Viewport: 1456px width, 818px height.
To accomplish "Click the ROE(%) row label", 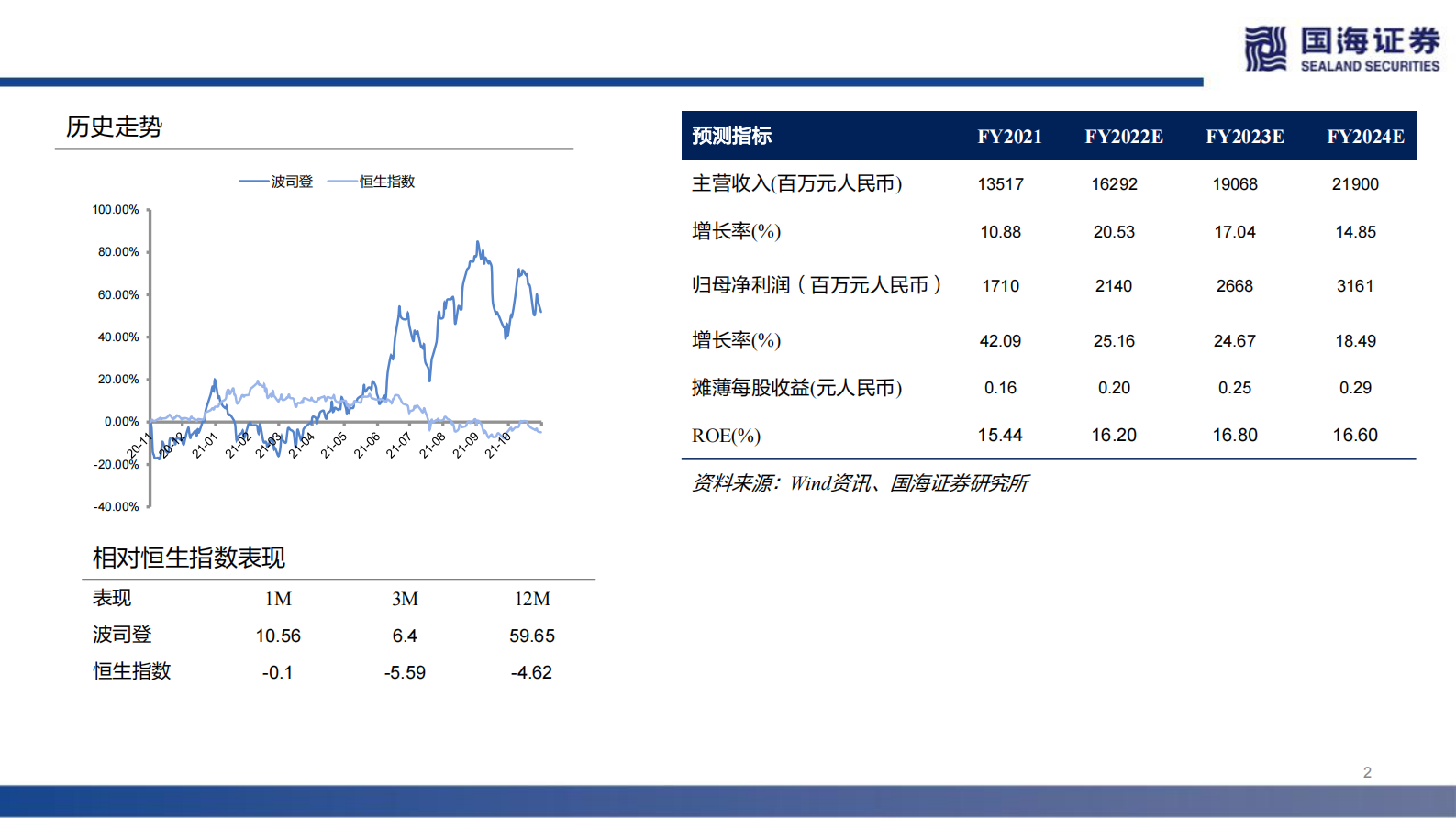I will [x=726, y=436].
